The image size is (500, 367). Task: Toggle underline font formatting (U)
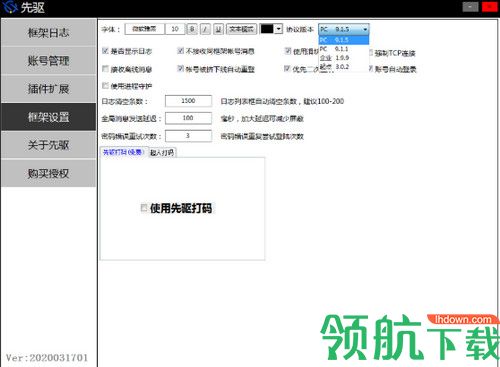point(218,29)
